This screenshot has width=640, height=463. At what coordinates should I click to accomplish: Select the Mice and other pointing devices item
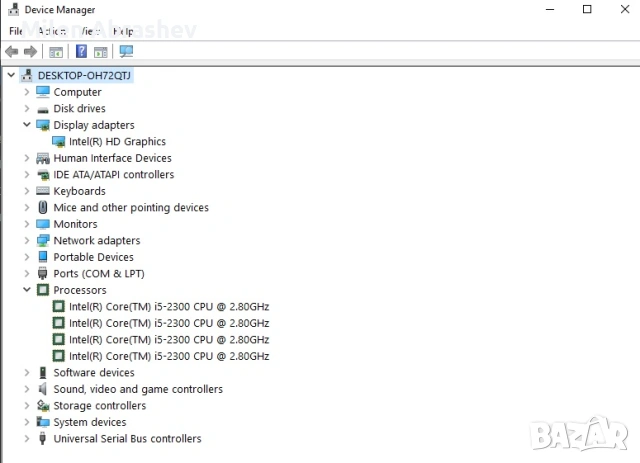click(131, 208)
